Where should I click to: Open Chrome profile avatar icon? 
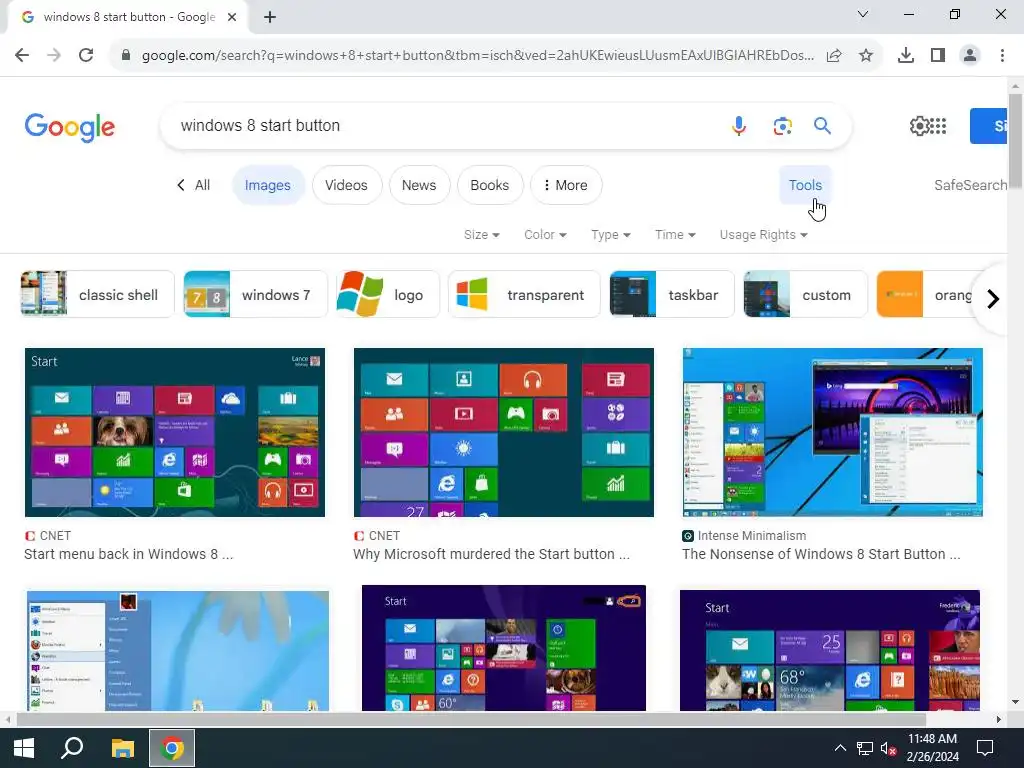(x=970, y=56)
